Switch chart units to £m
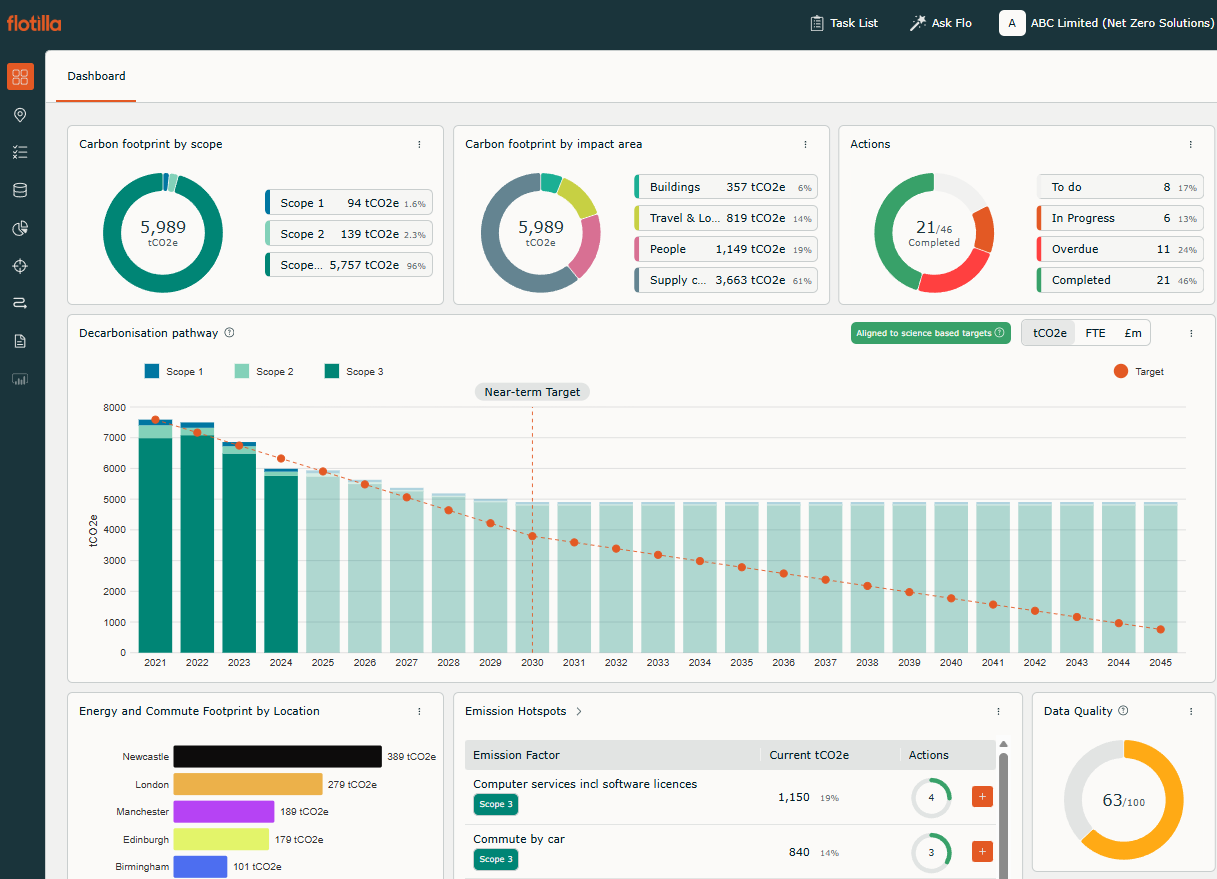1217x879 pixels. [1133, 333]
